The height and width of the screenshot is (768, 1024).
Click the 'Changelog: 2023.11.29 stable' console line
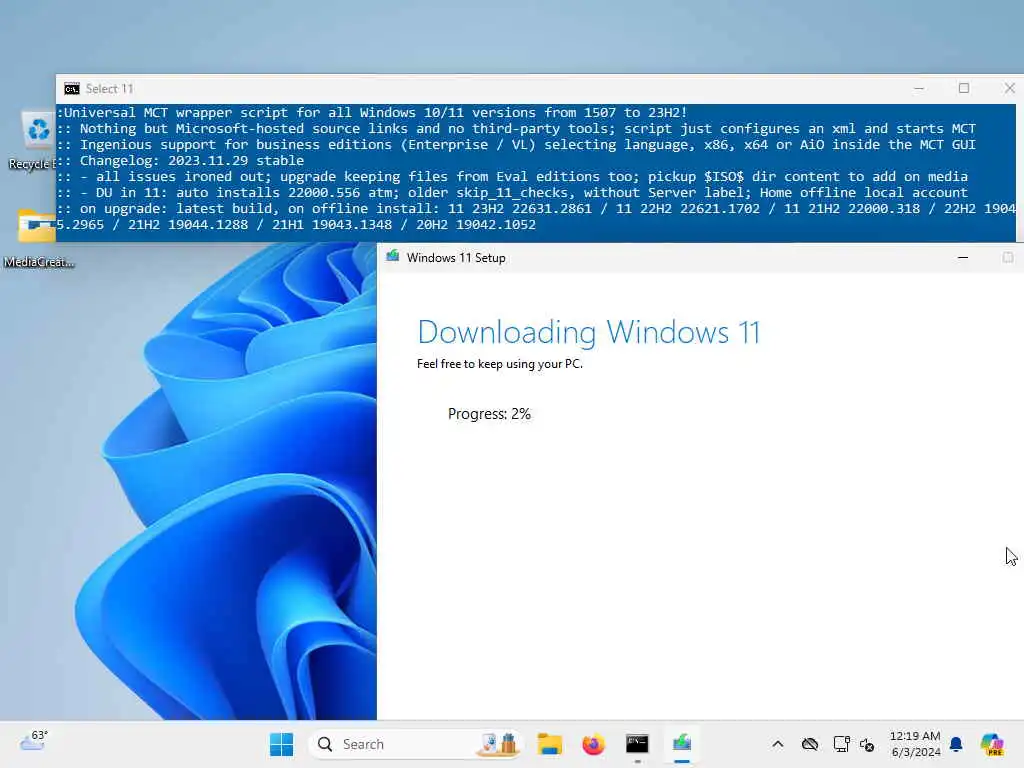tap(192, 161)
